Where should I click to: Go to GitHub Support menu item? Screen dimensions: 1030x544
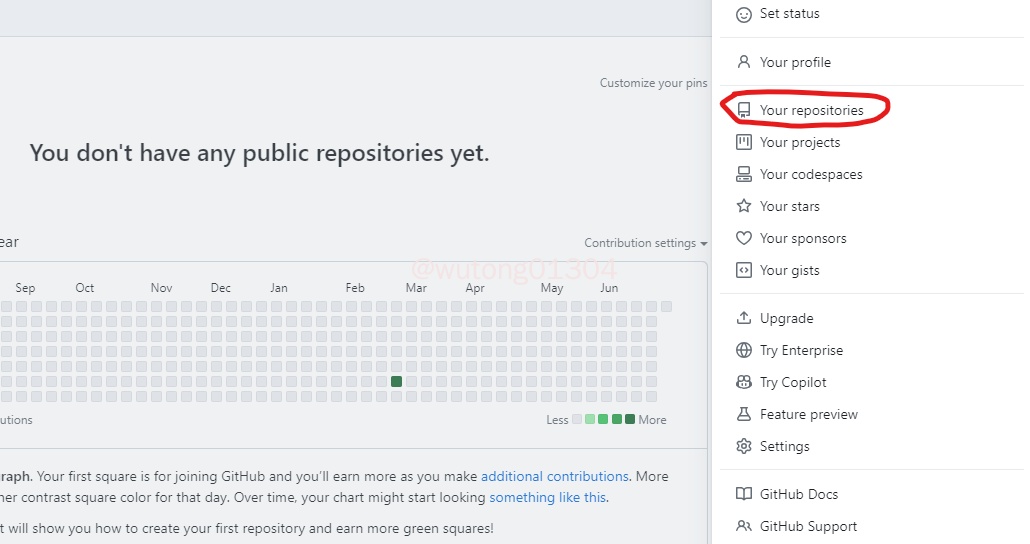808,526
